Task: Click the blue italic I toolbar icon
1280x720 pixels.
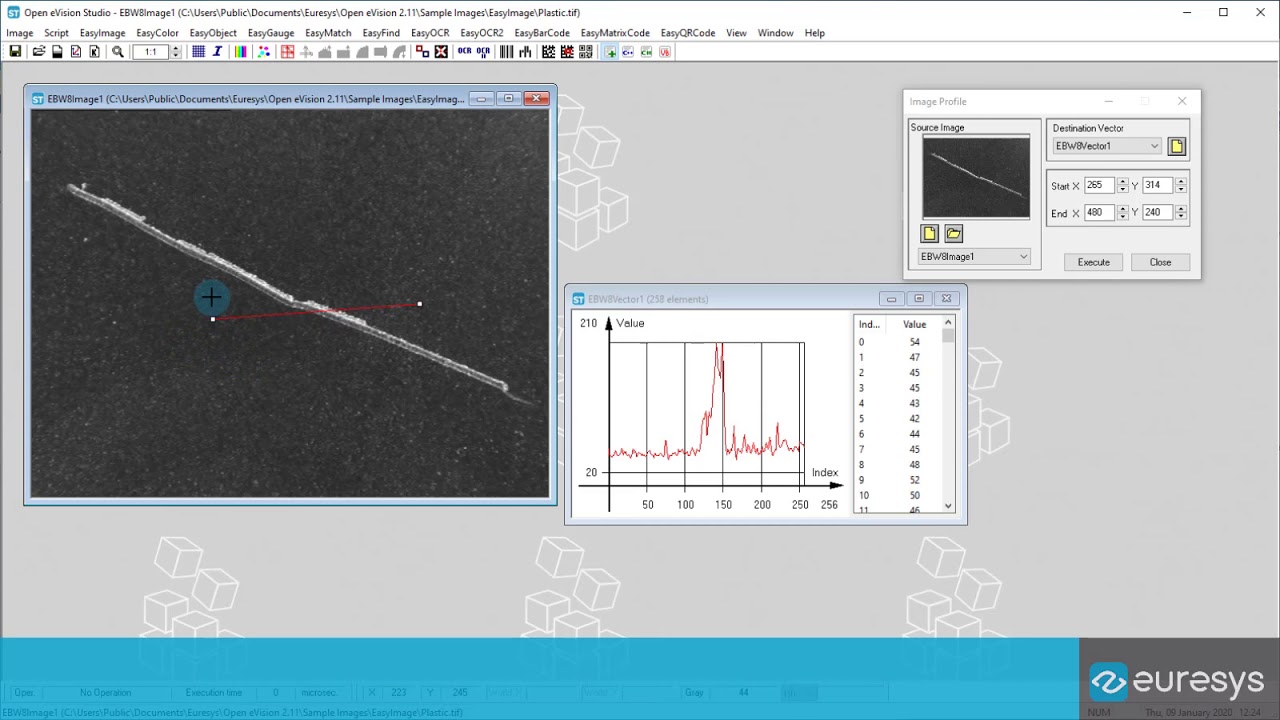Action: [x=217, y=51]
